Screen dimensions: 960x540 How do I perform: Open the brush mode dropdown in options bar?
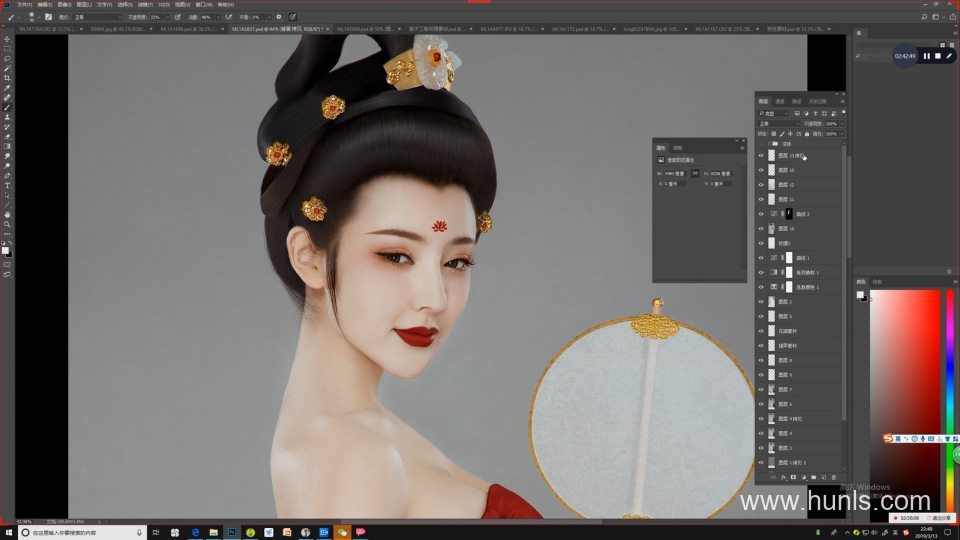98,17
